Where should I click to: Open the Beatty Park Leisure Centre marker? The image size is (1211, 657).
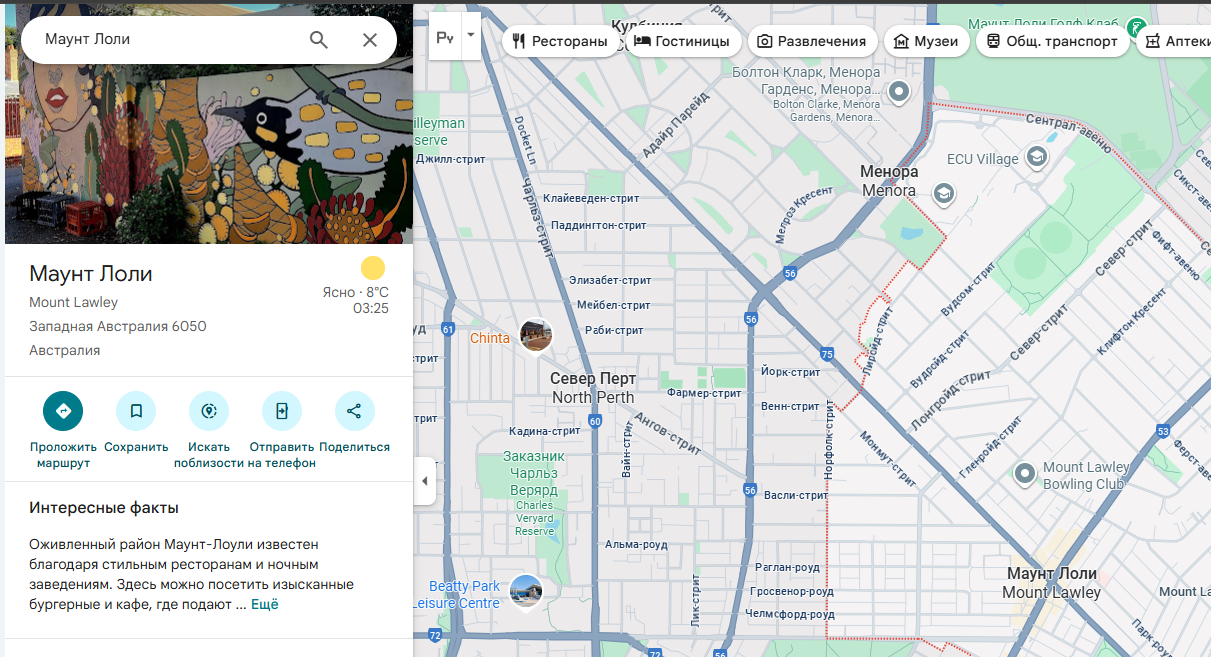[526, 591]
